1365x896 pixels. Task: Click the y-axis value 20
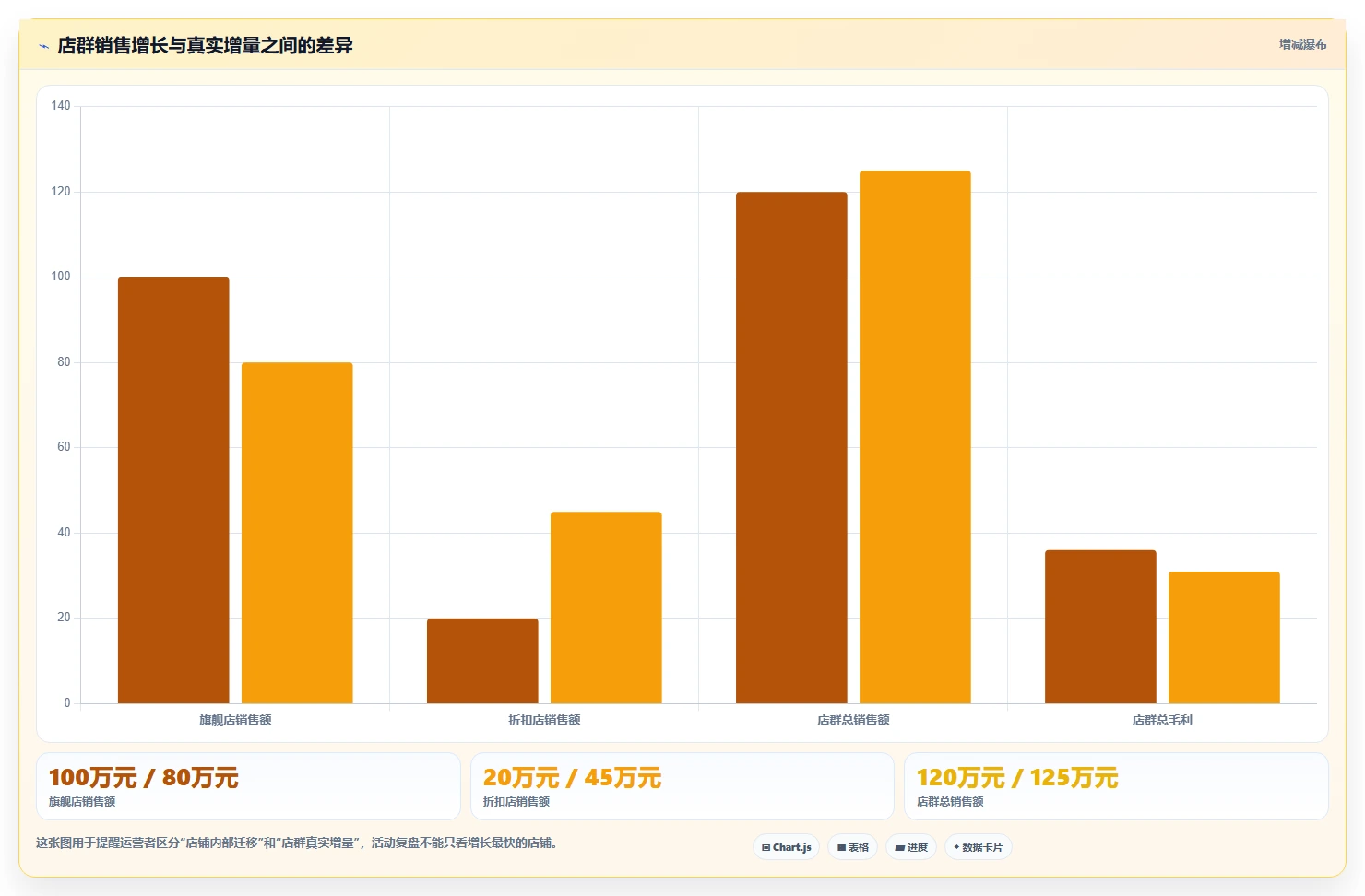coord(64,618)
